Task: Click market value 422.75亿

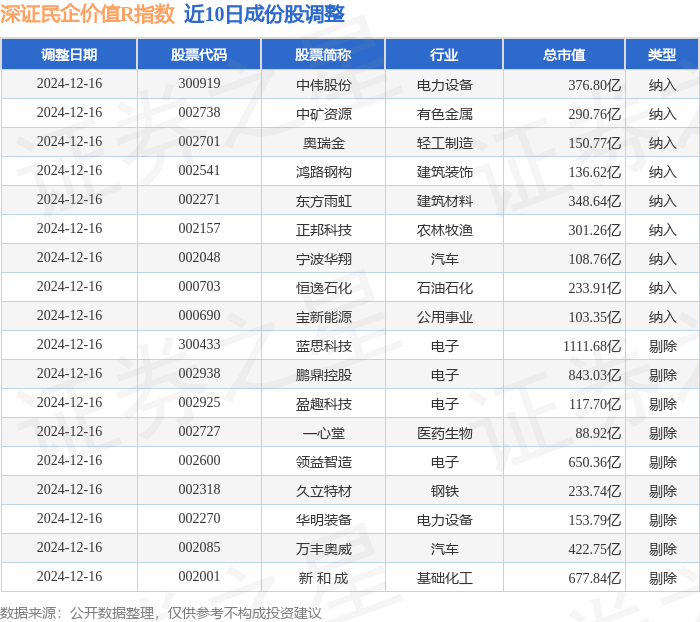Action: [594, 549]
